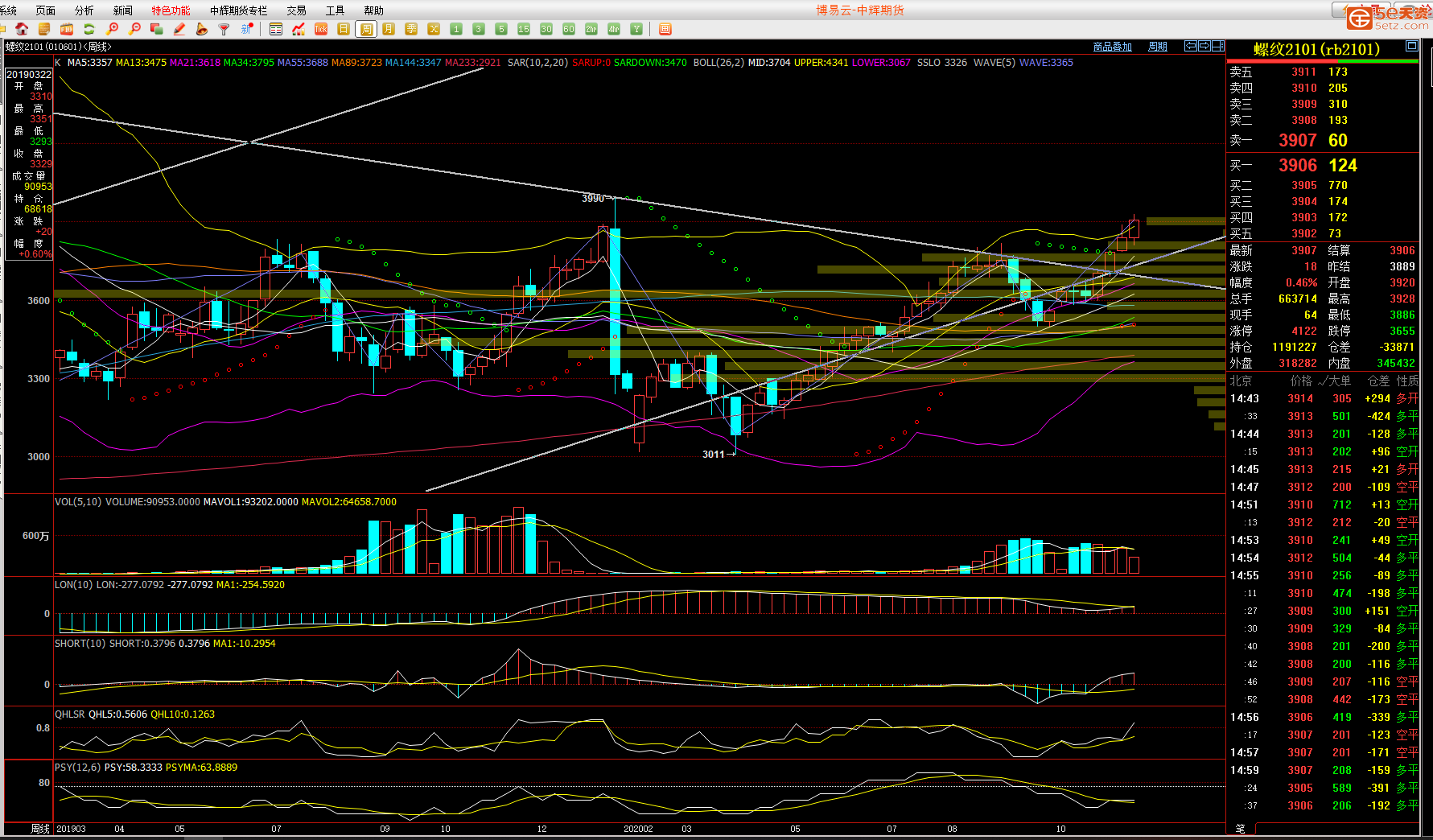Image resolution: width=1433 pixels, height=840 pixels.
Task: Click the 买一 price 3906
Action: click(1298, 165)
